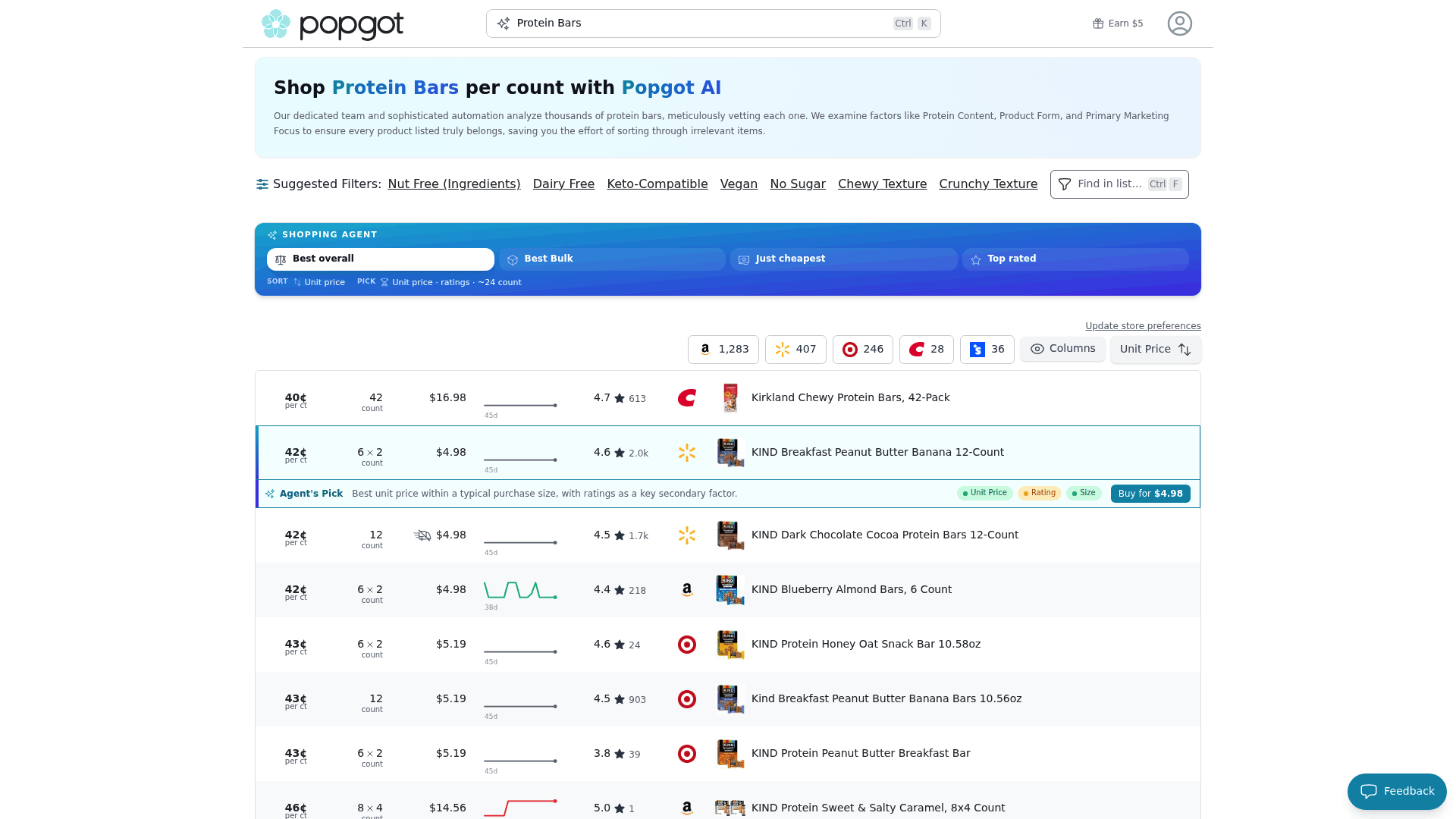Apply the Dairy Free filter
Image resolution: width=1456 pixels, height=819 pixels.
563,184
